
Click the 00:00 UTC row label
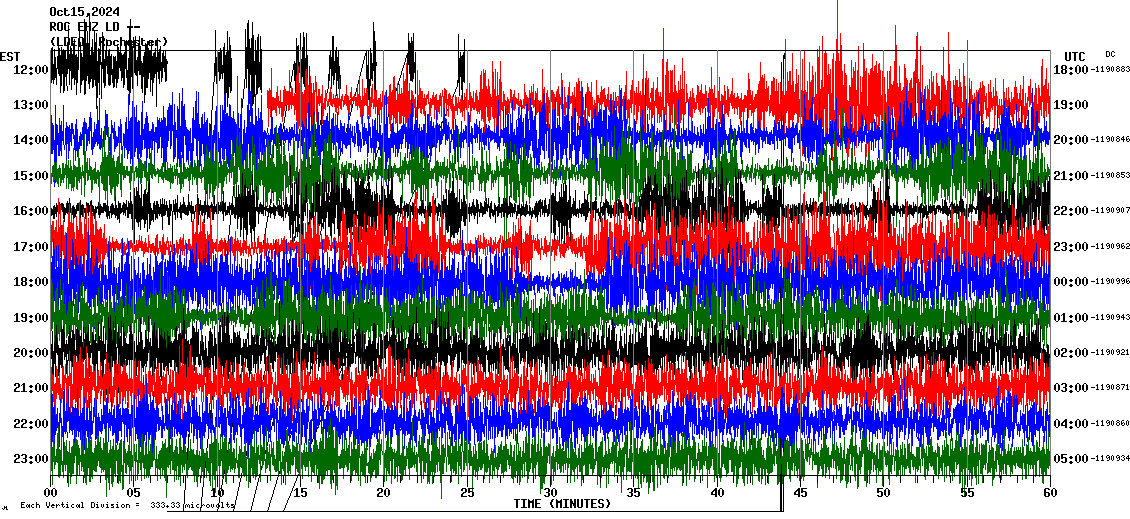click(1070, 282)
